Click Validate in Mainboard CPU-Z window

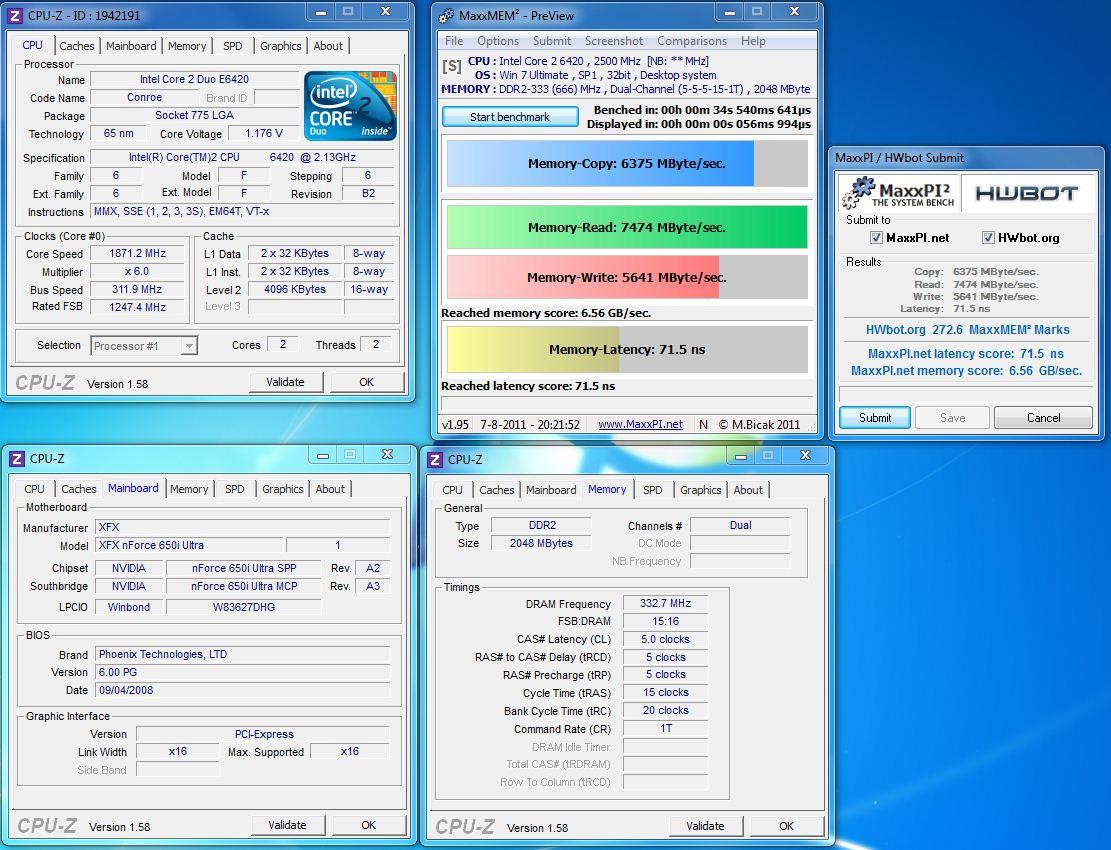pos(288,825)
